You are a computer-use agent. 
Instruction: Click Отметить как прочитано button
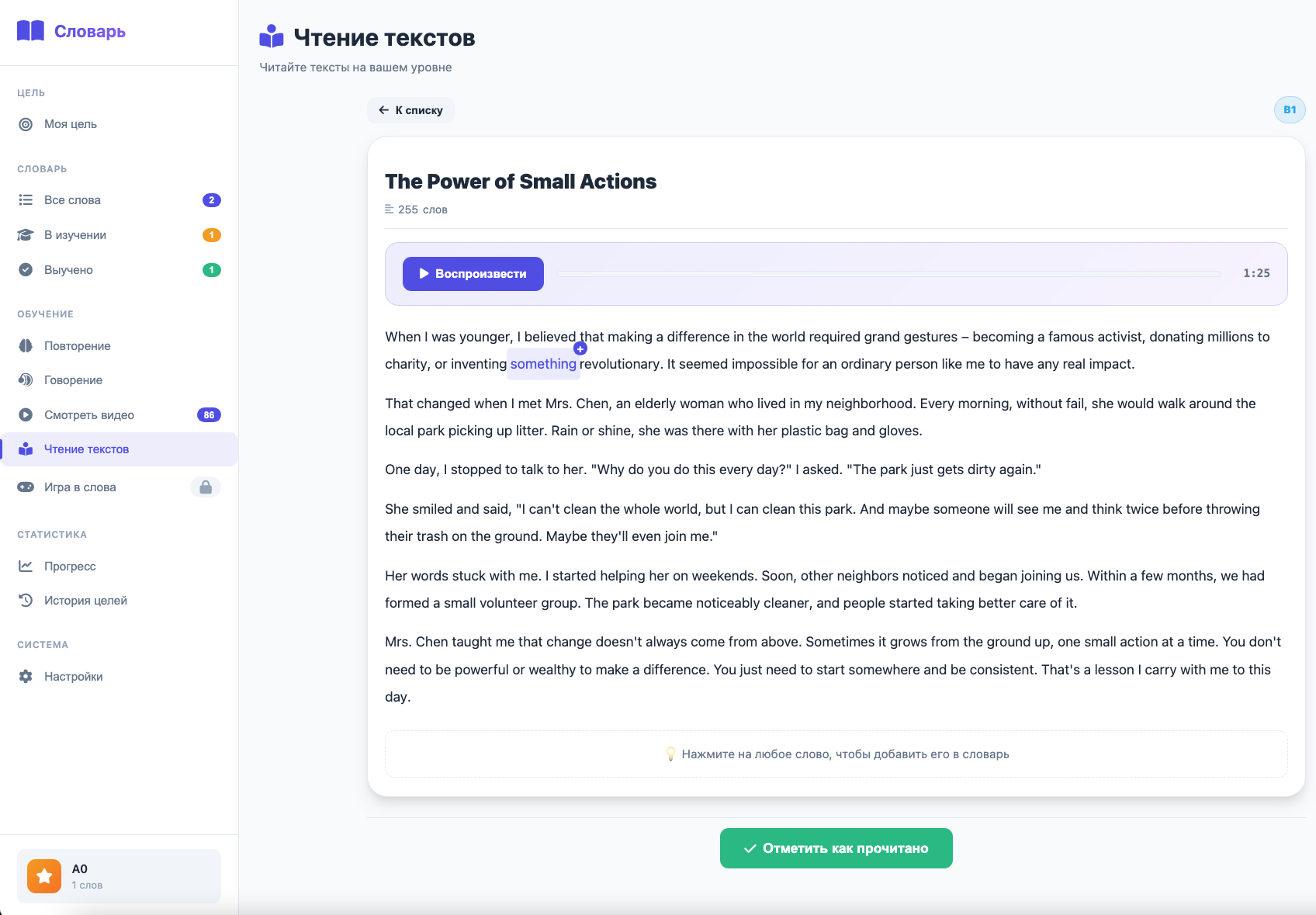tap(836, 848)
